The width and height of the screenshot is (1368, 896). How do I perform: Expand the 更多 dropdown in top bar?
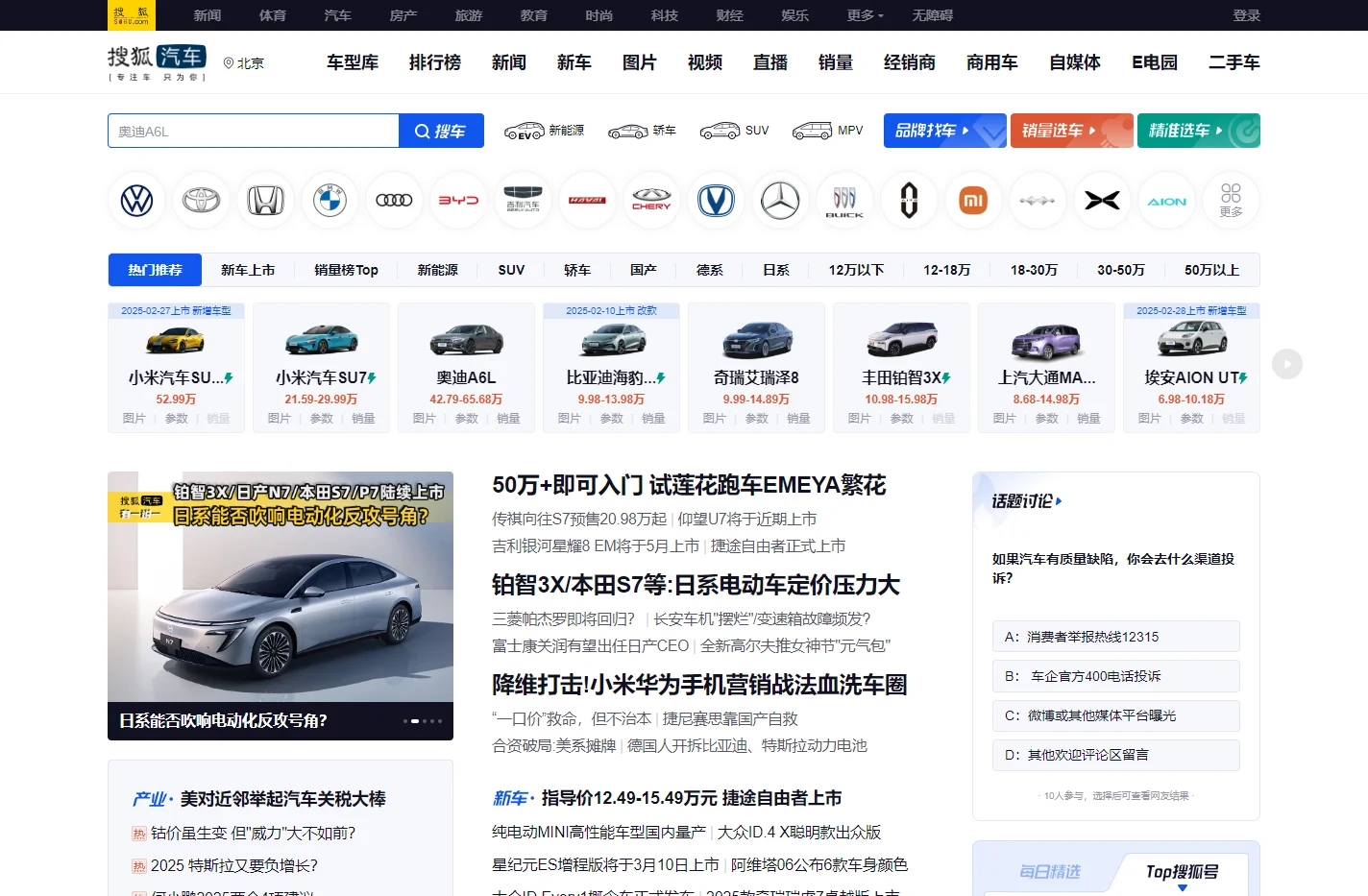pyautogui.click(x=865, y=15)
